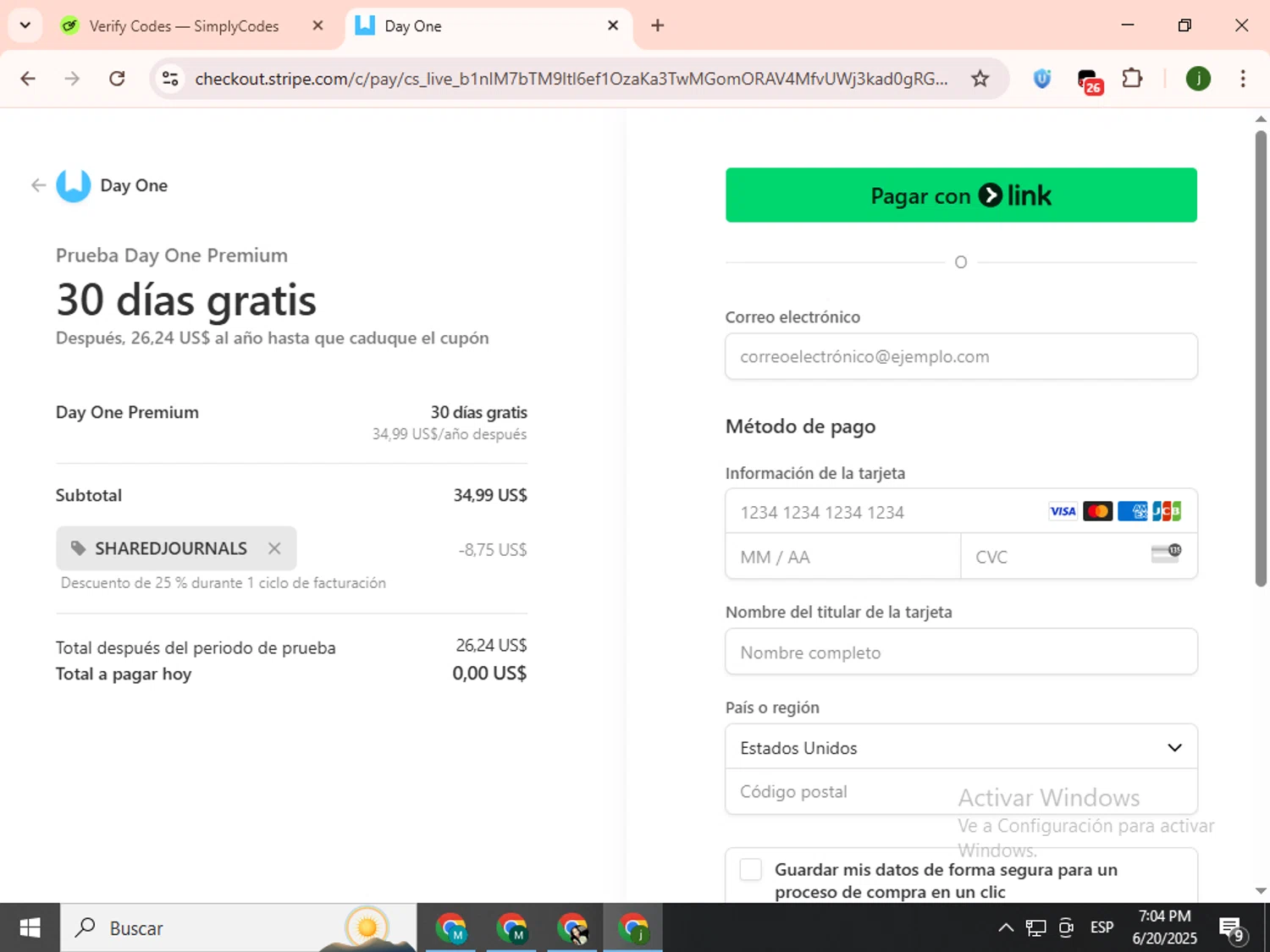Go forward in browser history
This screenshot has height=952, width=1270.
pyautogui.click(x=72, y=79)
